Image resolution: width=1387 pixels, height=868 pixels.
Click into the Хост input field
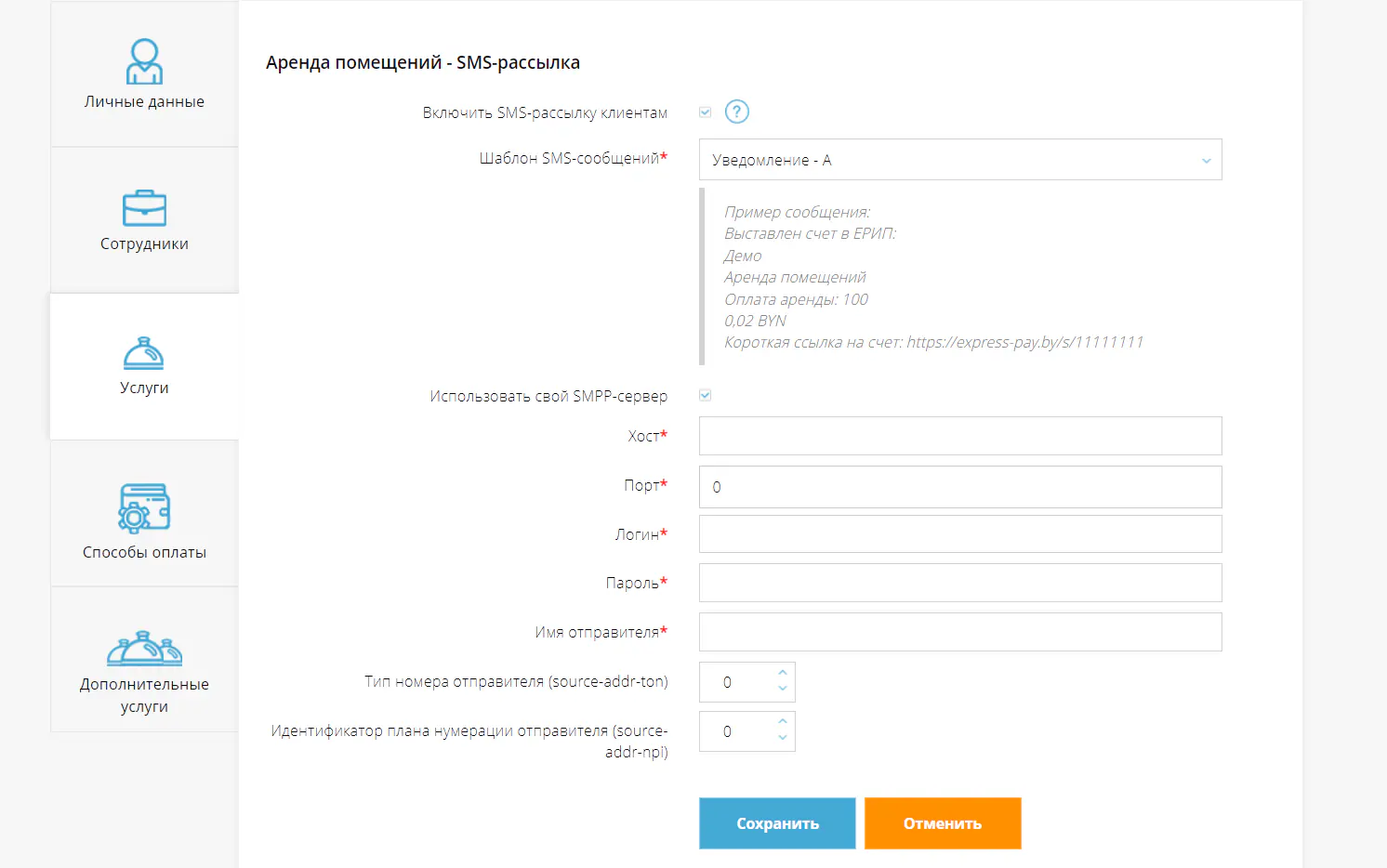[959, 436]
